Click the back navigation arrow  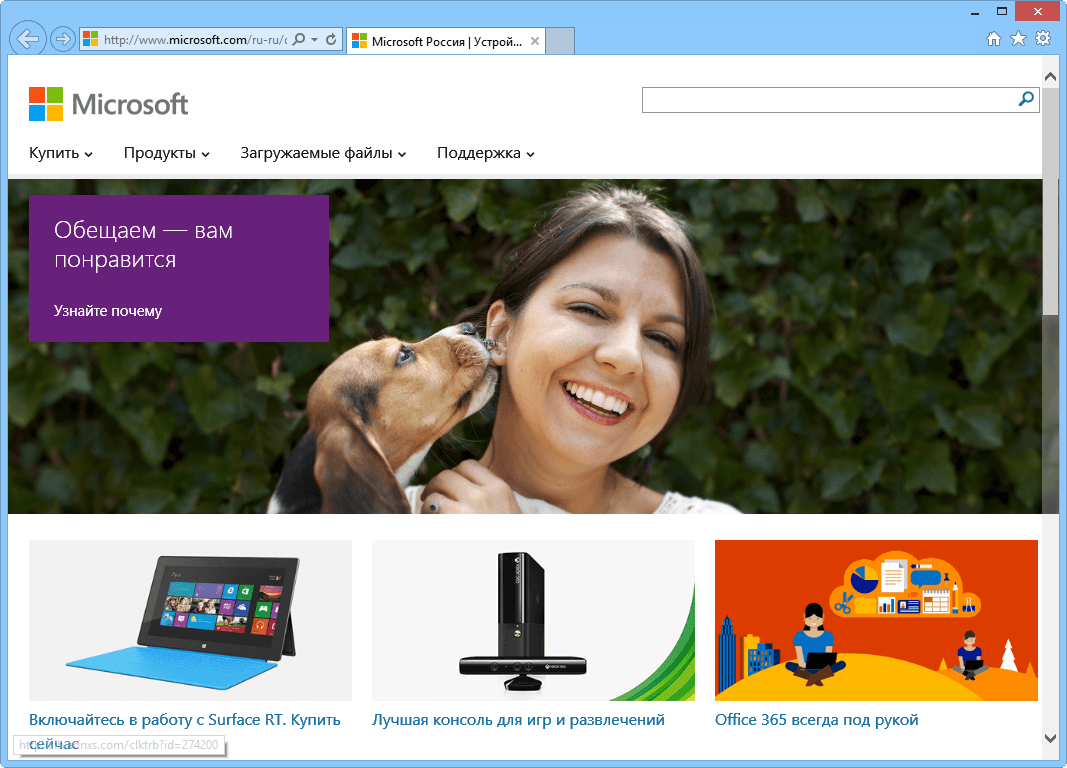27,38
